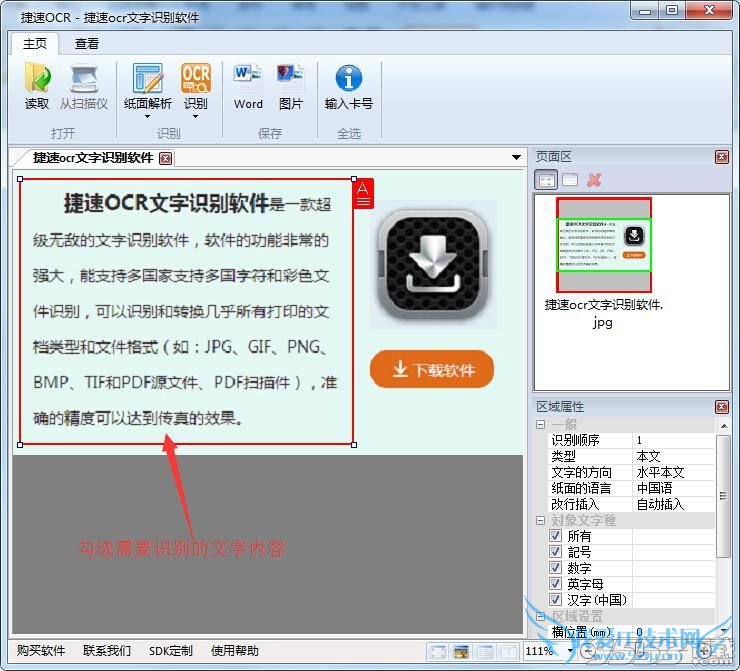This screenshot has height=671, width=740.
Task: Switch to the 查看 ribbon tab
Action: (87, 44)
